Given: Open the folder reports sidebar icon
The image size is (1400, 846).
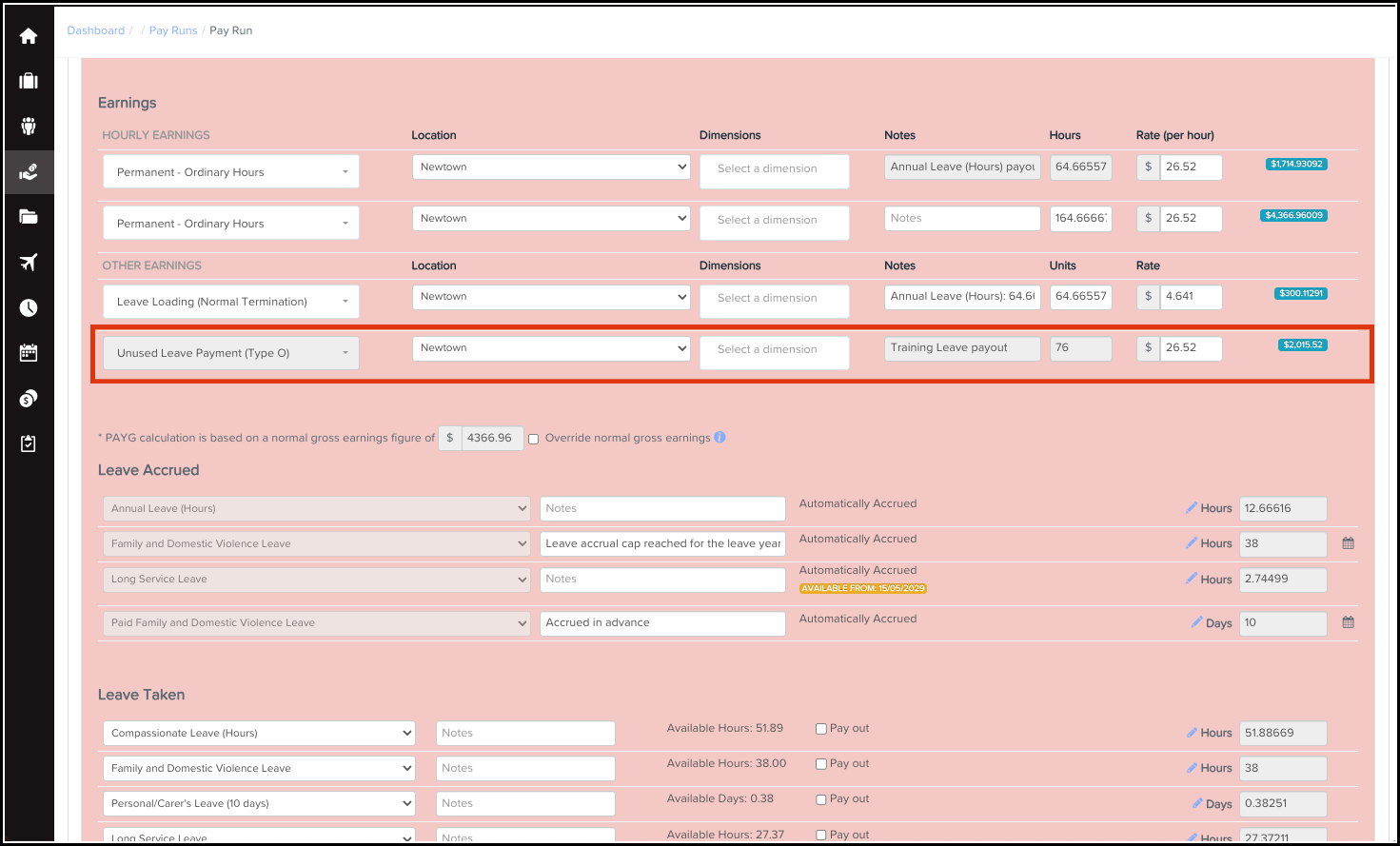Looking at the screenshot, I should pos(29,217).
